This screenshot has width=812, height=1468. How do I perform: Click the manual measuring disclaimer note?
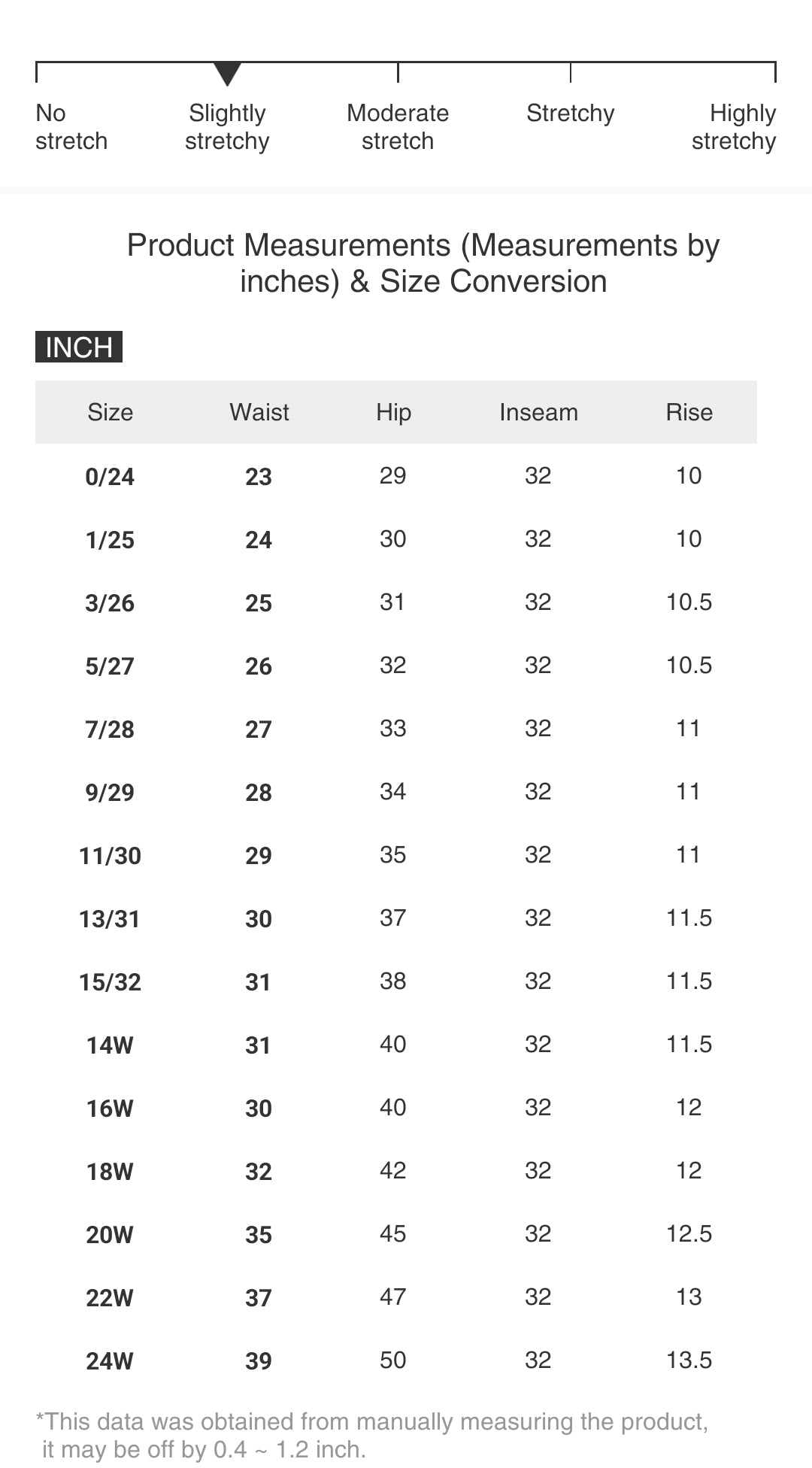(x=372, y=1435)
